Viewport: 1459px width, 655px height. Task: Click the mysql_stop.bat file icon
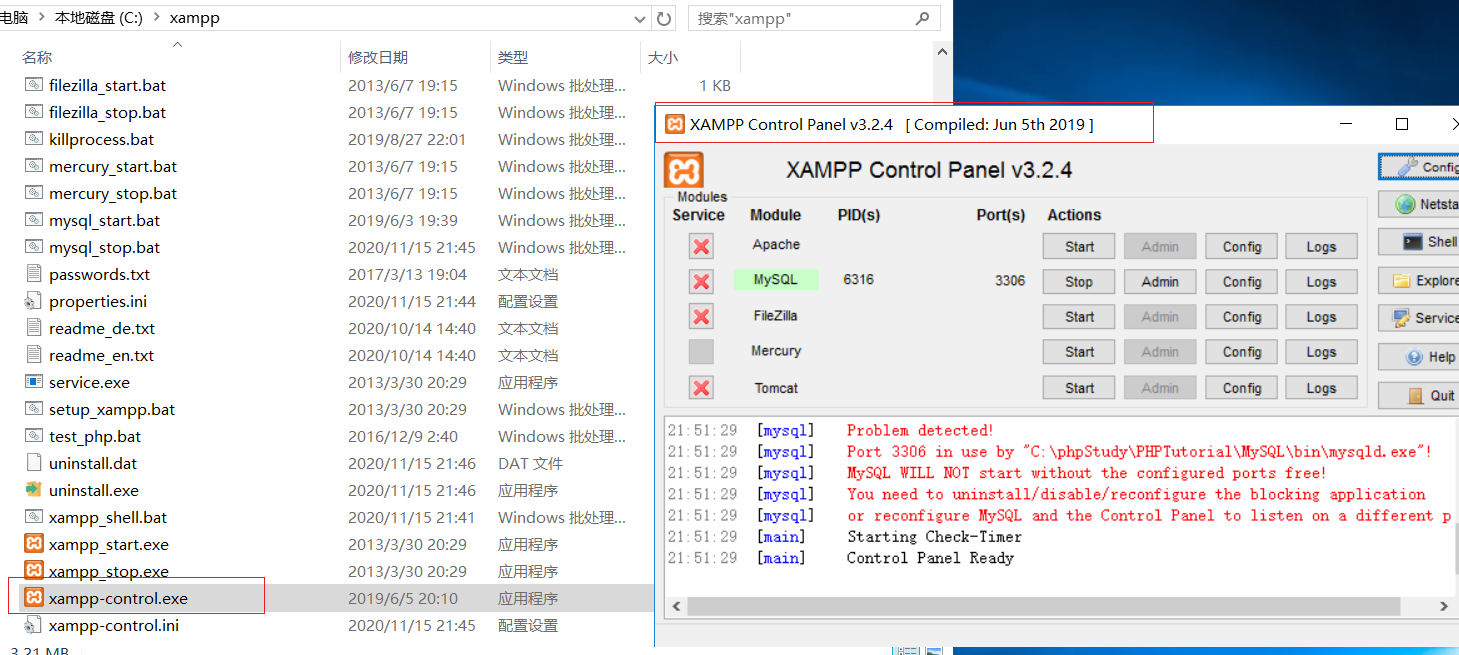[x=34, y=248]
